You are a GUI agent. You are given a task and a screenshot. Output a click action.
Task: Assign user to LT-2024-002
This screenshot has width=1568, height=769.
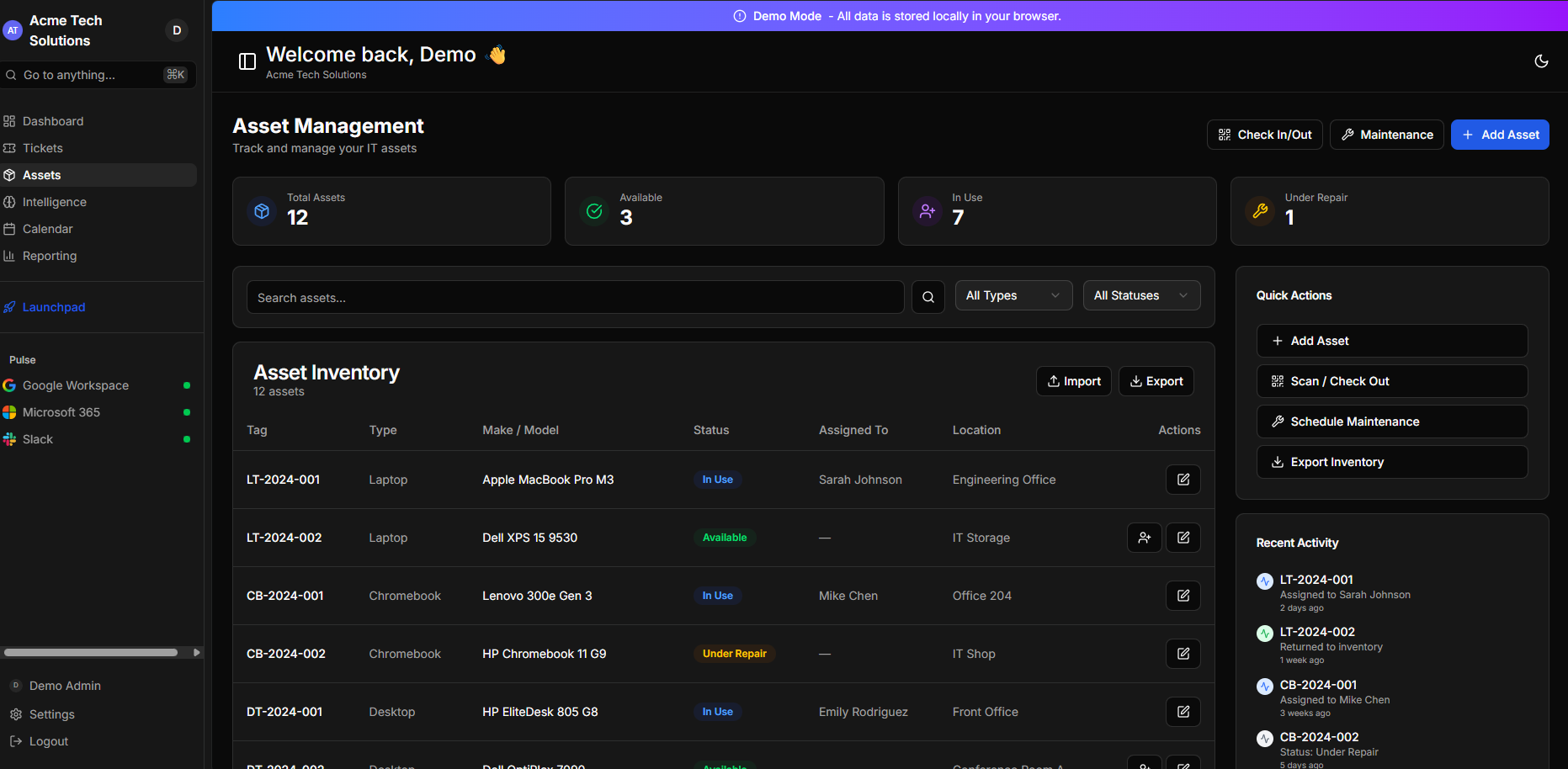point(1145,538)
